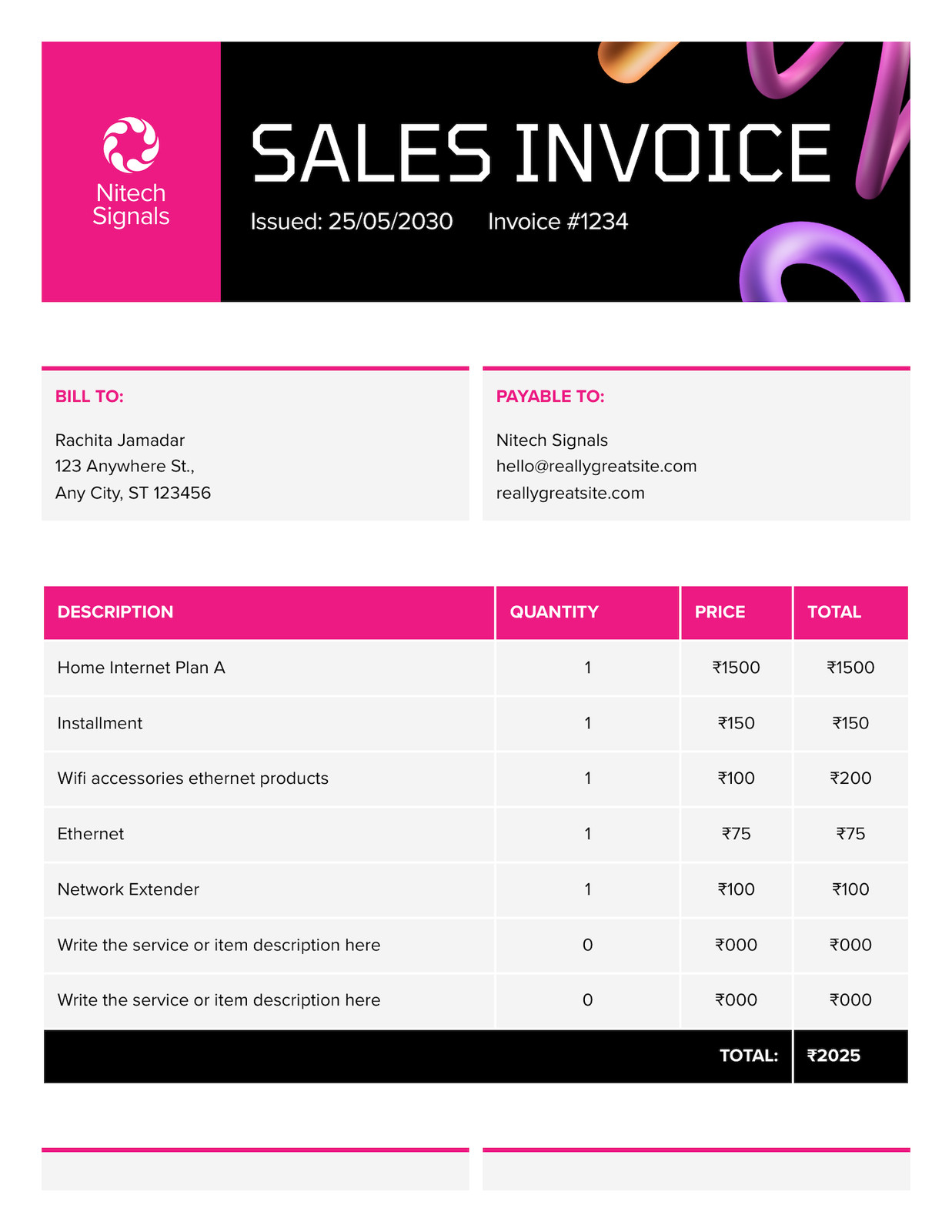Click the ₹75 price for Ethernet
This screenshot has width=952, height=1232.
737,834
